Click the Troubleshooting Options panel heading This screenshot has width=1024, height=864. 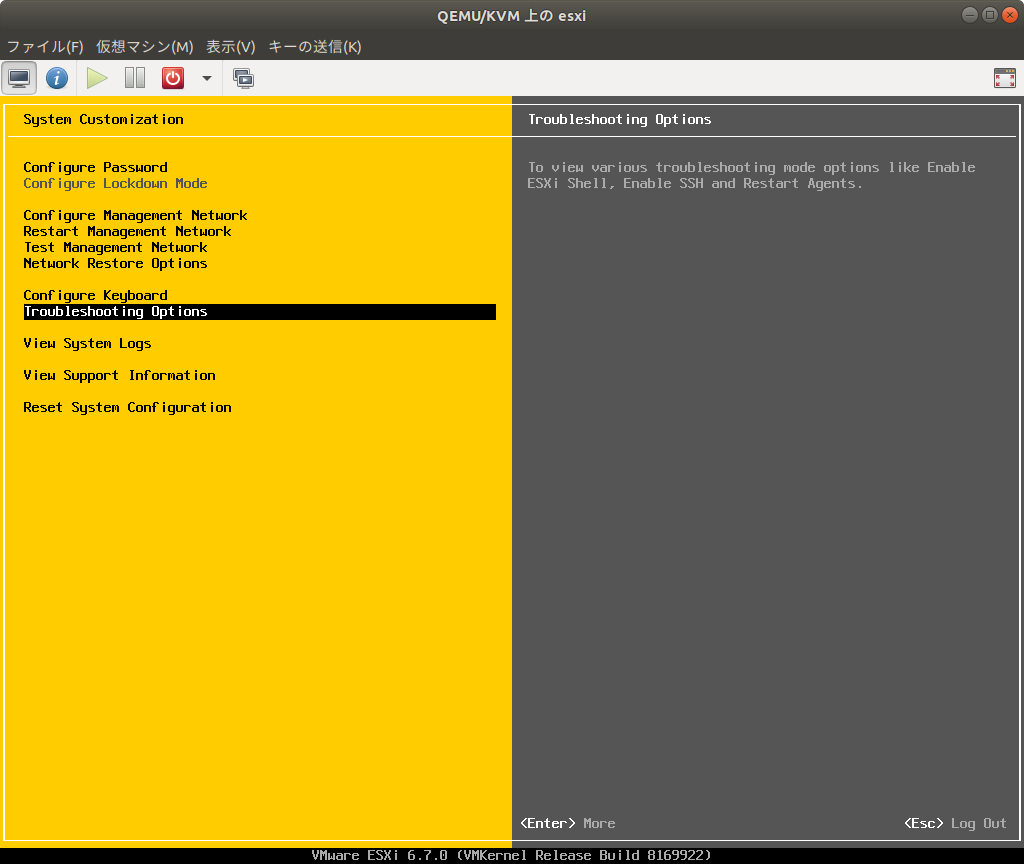click(x=619, y=120)
